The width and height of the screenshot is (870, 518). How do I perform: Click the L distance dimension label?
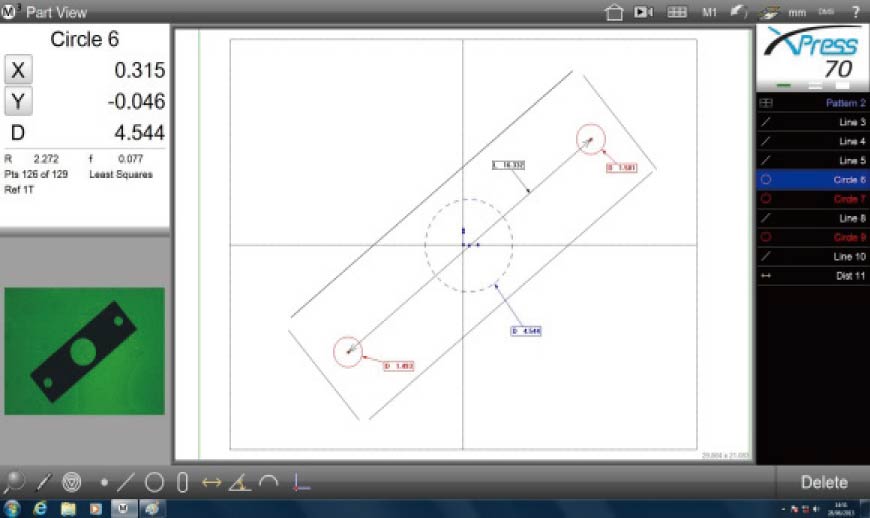tap(508, 165)
